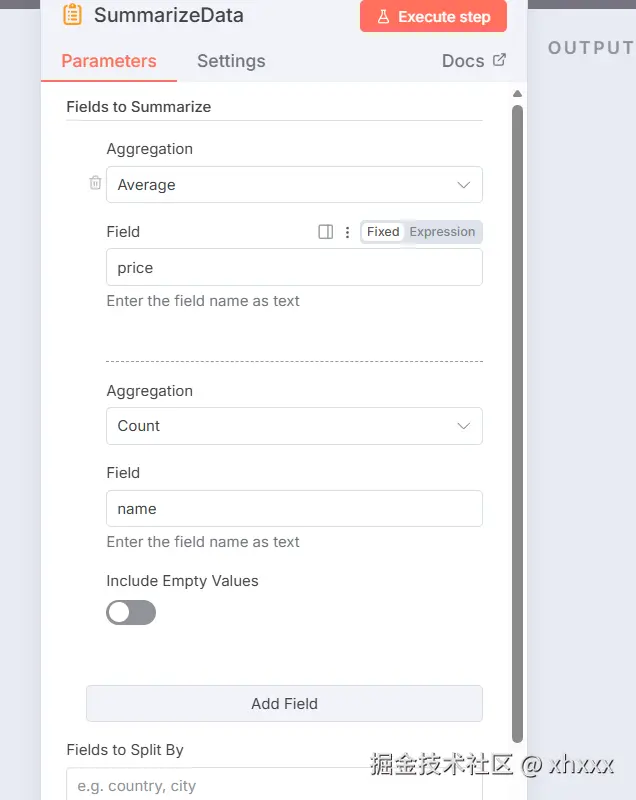Switch Field mode to Expression
The image size is (636, 800).
(x=442, y=232)
